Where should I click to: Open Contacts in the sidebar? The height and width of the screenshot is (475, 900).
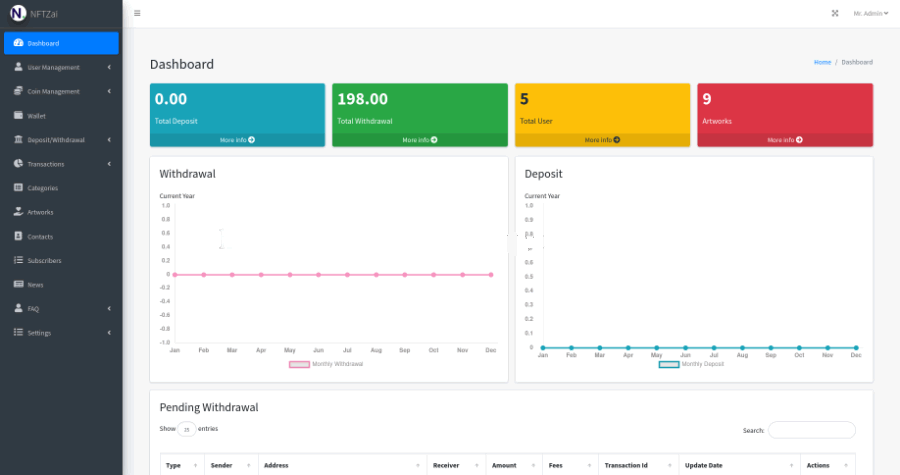point(40,236)
